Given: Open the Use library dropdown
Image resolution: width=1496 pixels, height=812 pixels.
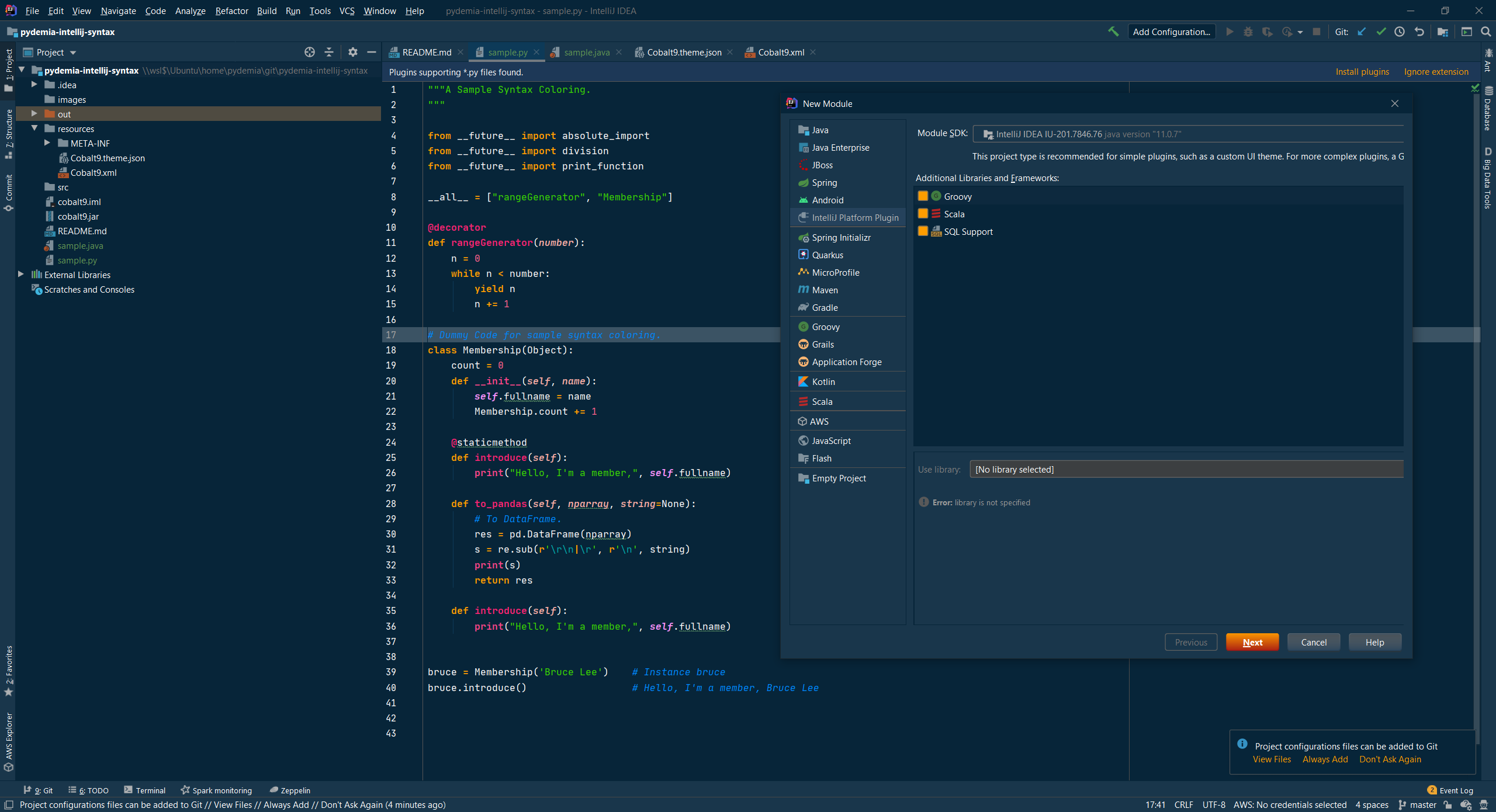Looking at the screenshot, I should [1186, 469].
